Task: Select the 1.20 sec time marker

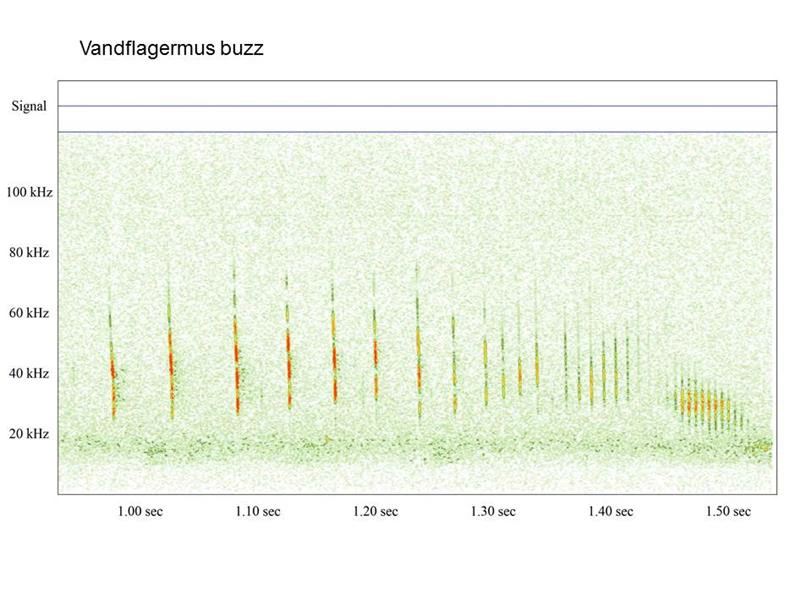Action: (375, 512)
